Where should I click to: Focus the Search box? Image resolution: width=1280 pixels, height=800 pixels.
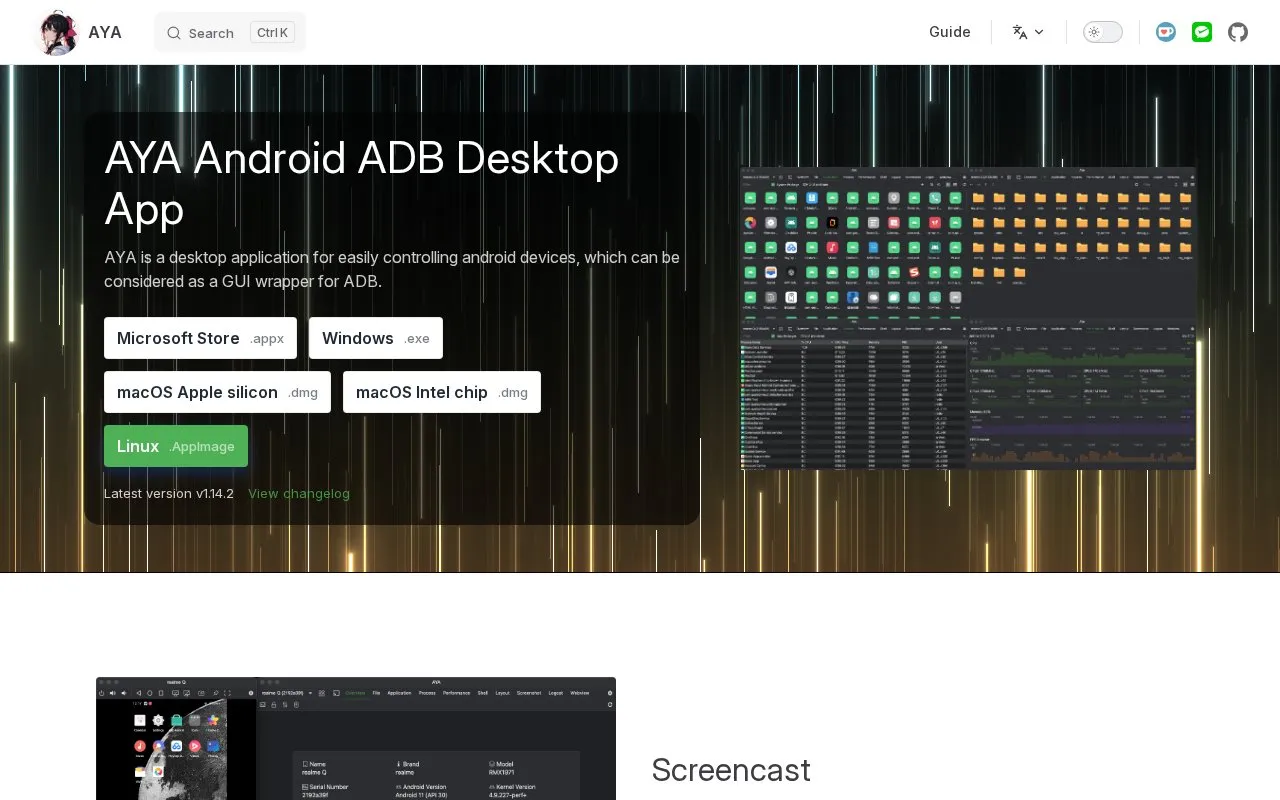click(230, 32)
